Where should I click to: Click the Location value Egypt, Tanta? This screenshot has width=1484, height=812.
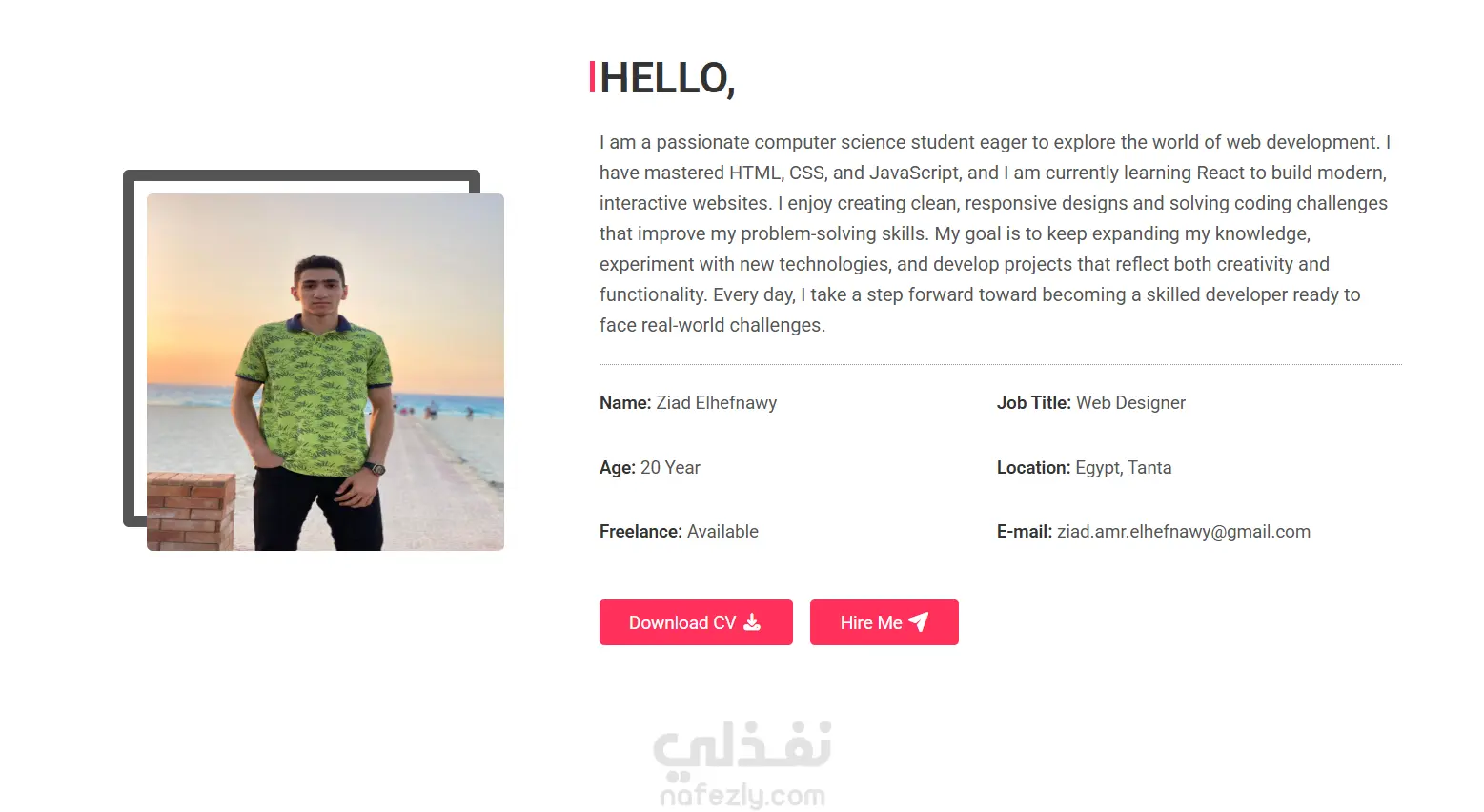click(1123, 468)
